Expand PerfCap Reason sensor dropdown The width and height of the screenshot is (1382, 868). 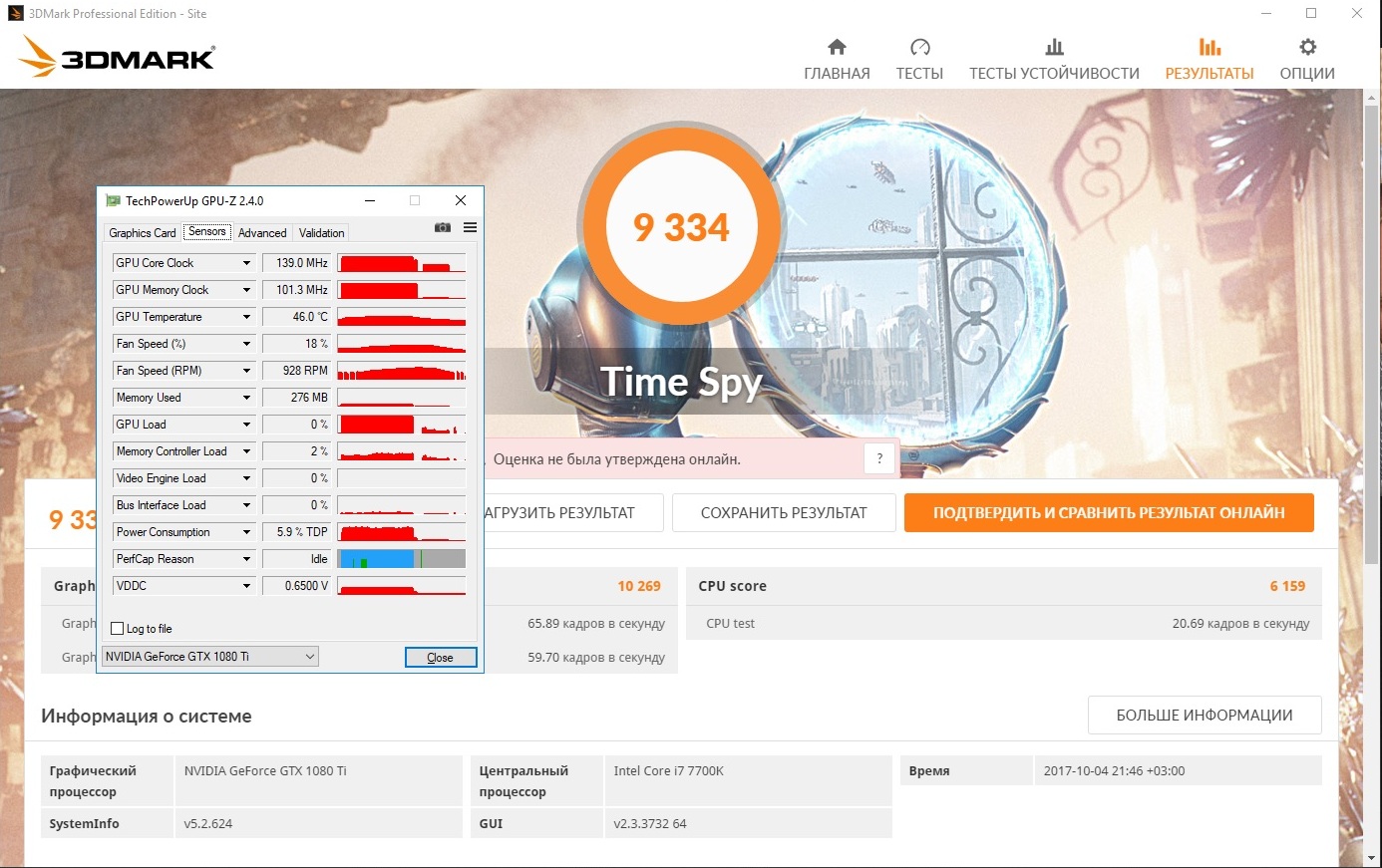click(246, 559)
